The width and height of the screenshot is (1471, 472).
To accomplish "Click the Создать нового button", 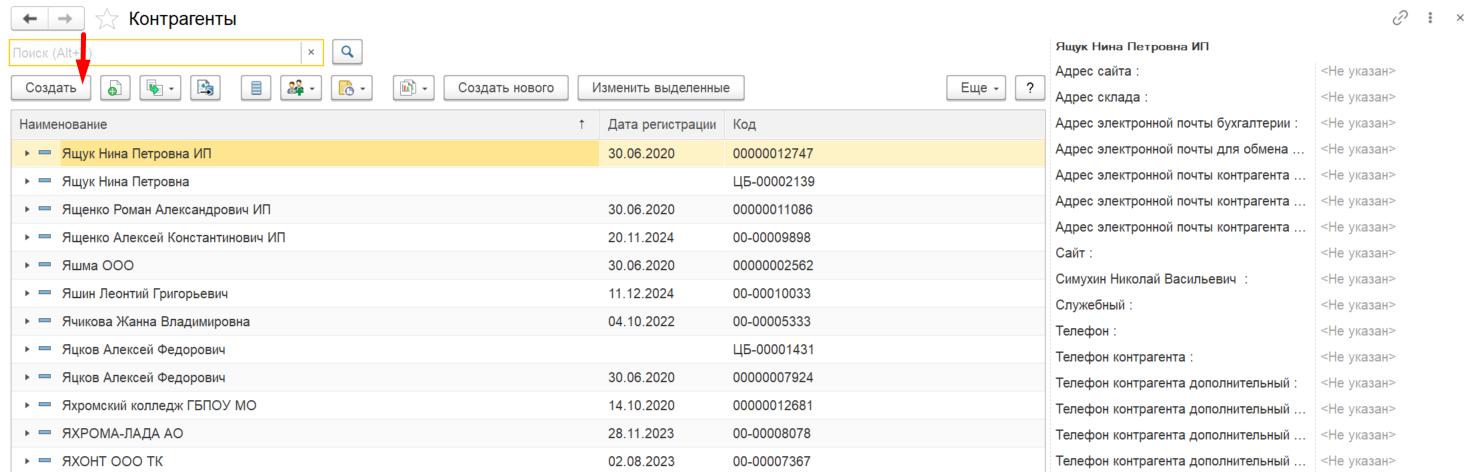I will [x=506, y=88].
